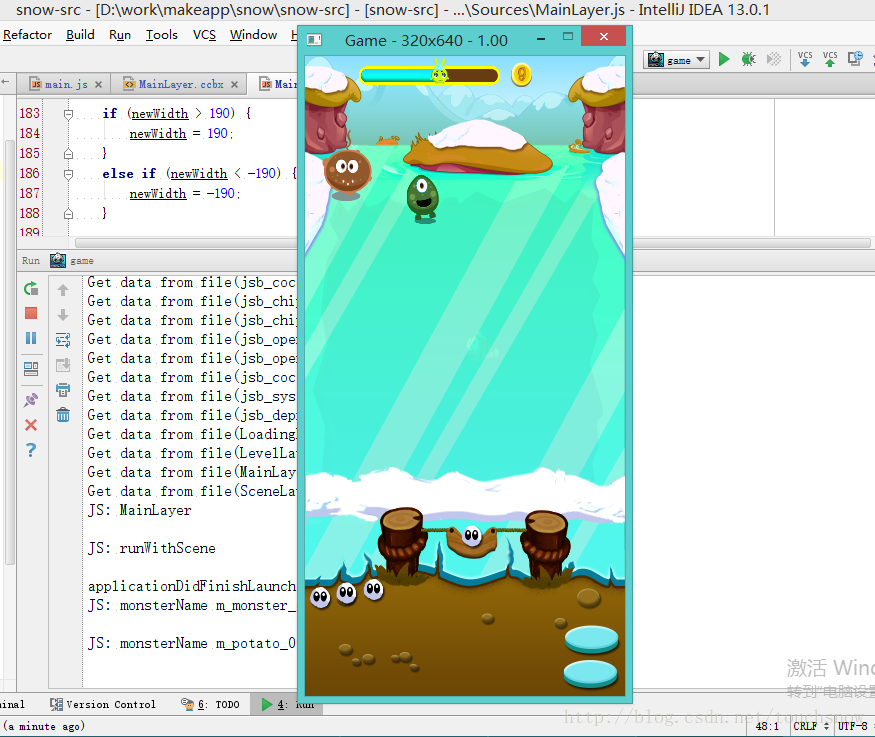The height and width of the screenshot is (737, 875).
Task: Click the Run with Coverage icon
Action: [x=773, y=59]
